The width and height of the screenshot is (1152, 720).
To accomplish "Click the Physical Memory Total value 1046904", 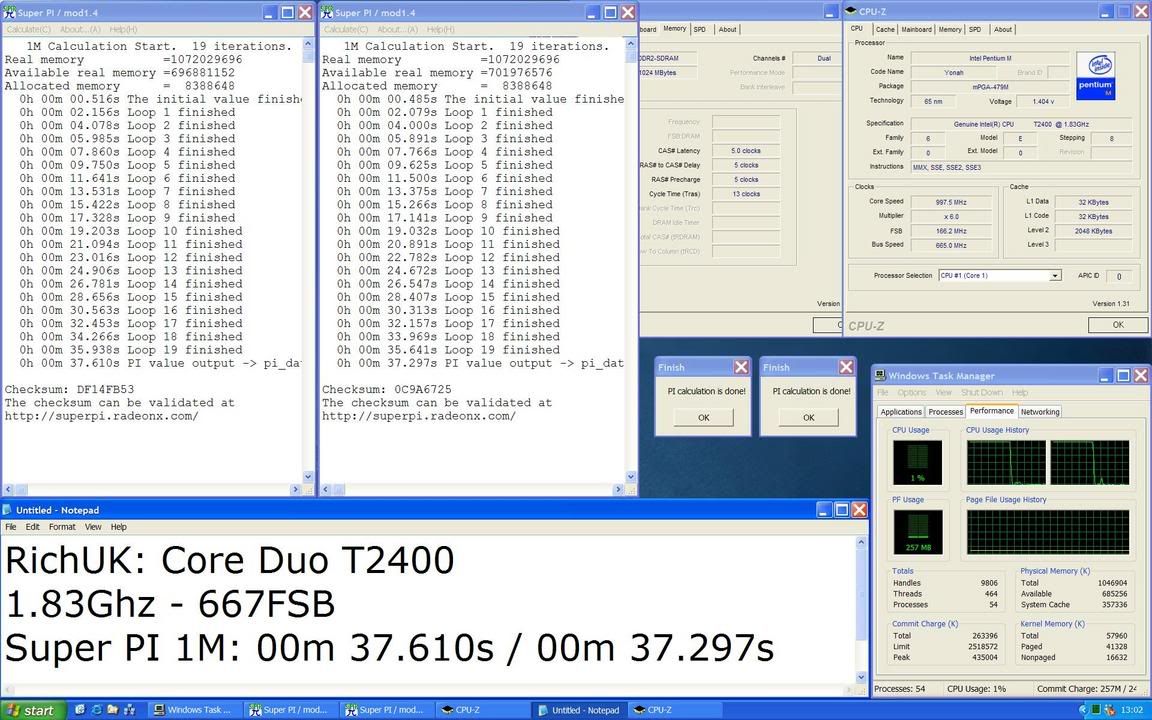I will [x=1111, y=583].
